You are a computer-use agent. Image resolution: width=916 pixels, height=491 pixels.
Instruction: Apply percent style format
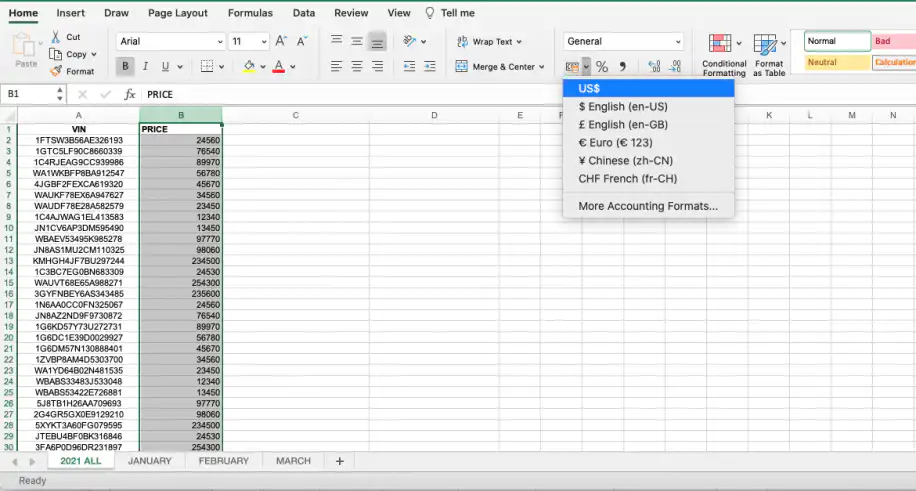pyautogui.click(x=602, y=67)
